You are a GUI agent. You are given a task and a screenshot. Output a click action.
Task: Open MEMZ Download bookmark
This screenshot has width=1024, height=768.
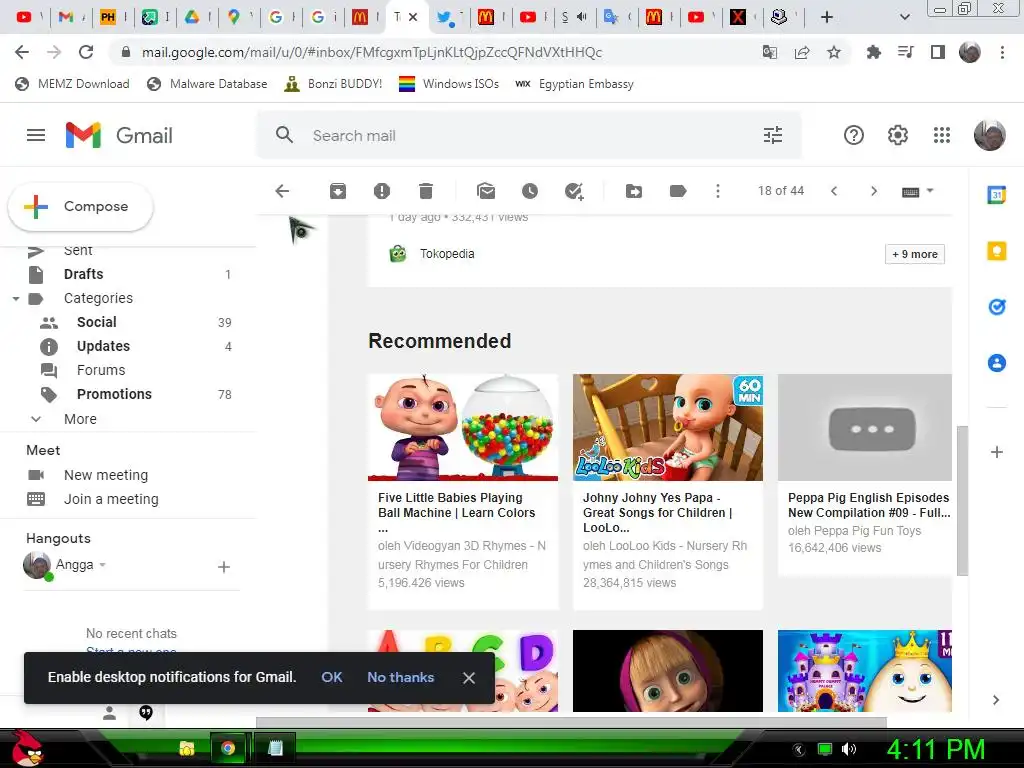coord(72,84)
